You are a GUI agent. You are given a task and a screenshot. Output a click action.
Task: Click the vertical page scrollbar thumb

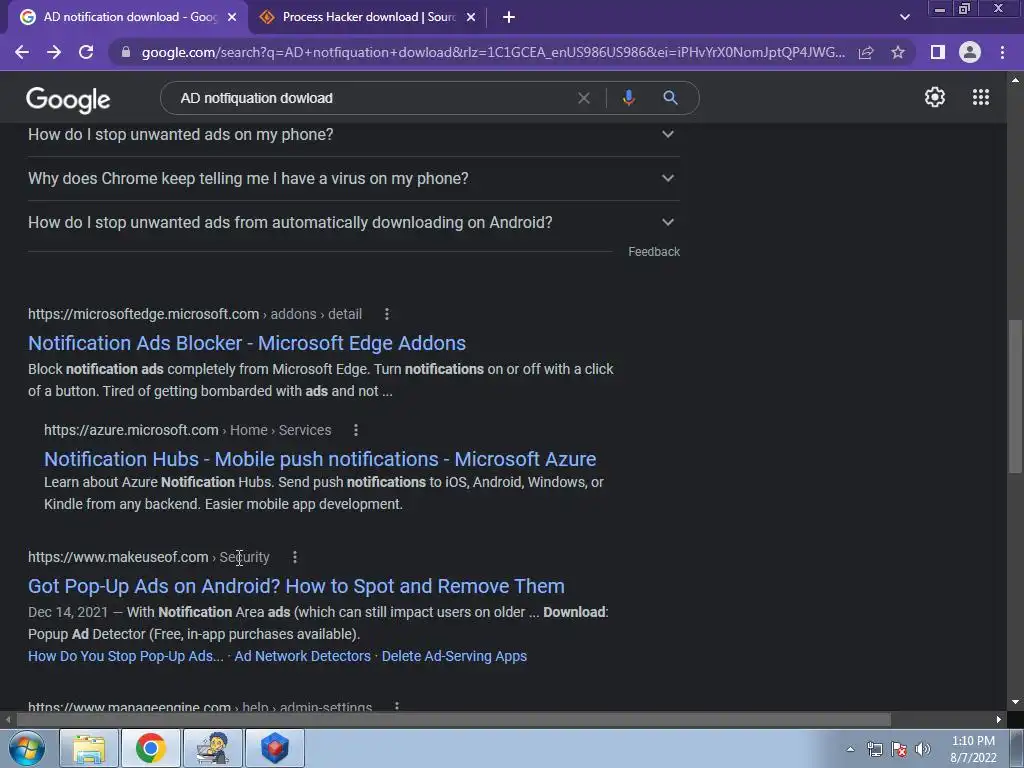(x=1015, y=396)
